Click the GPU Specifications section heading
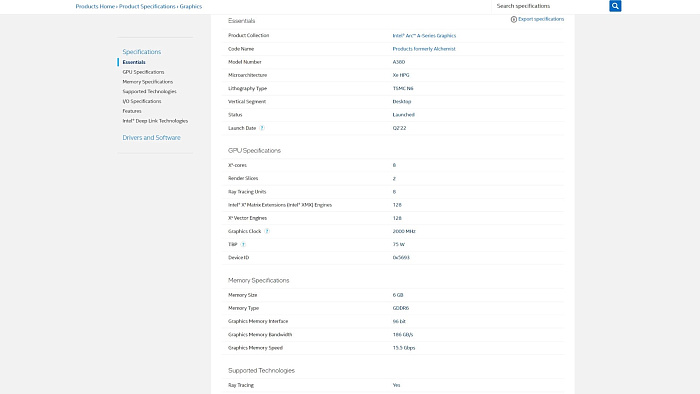This screenshot has height=394, width=700. pyautogui.click(x=254, y=150)
